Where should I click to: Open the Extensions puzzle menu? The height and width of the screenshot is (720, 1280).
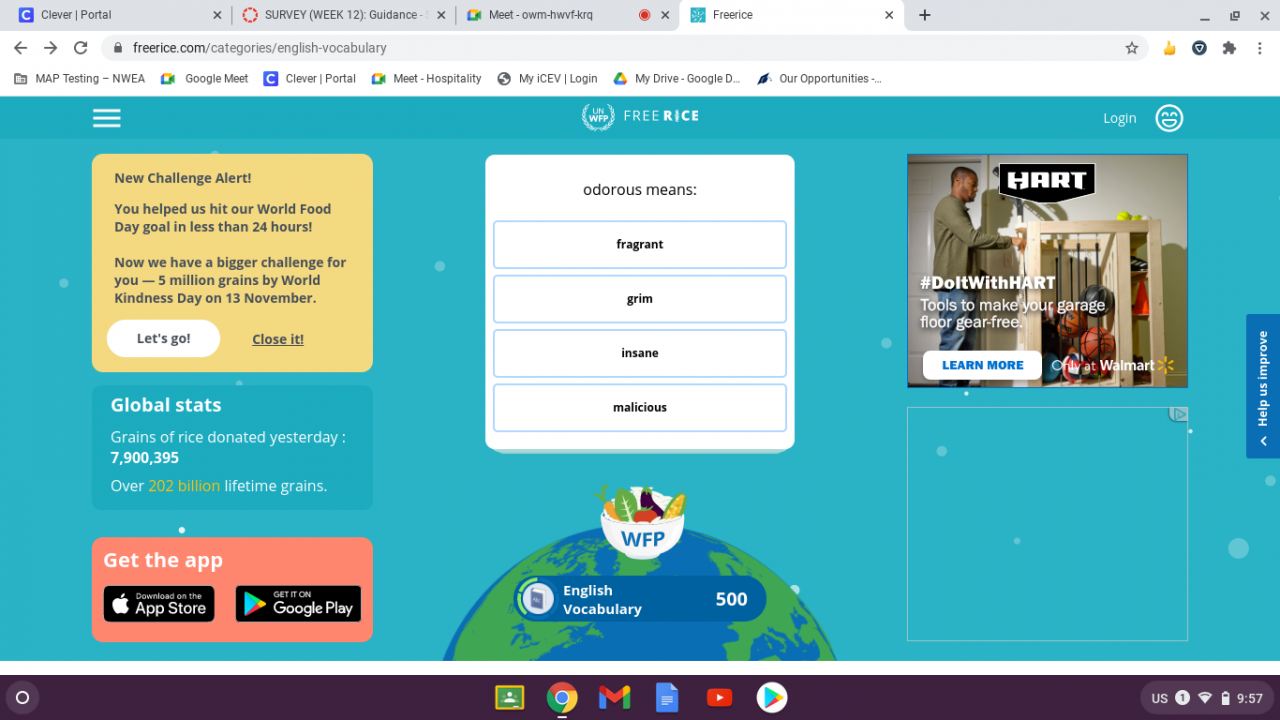pyautogui.click(x=1229, y=48)
